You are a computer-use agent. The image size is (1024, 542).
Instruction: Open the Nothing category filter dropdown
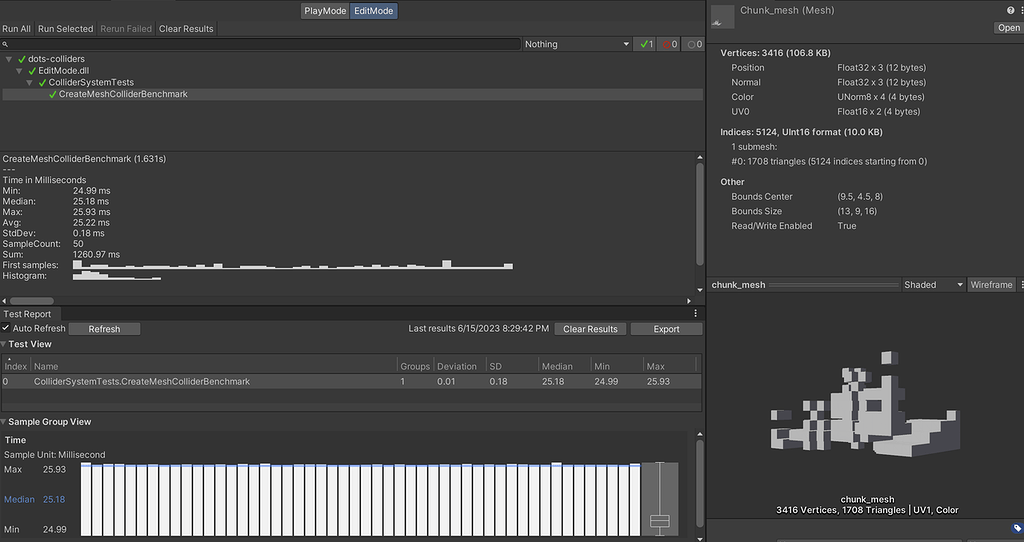pos(575,44)
